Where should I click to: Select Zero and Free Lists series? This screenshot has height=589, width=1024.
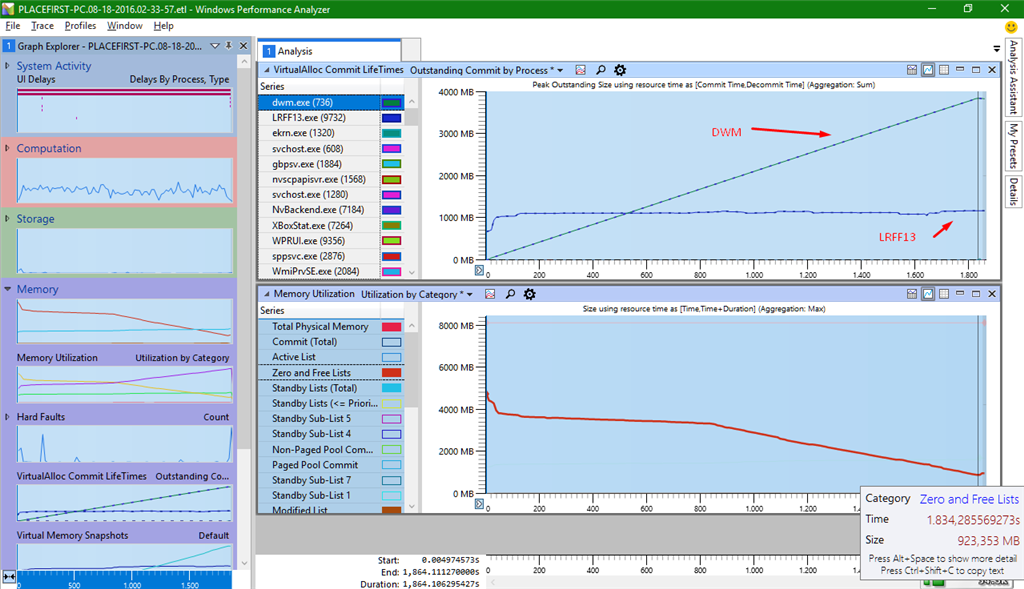(x=330, y=372)
